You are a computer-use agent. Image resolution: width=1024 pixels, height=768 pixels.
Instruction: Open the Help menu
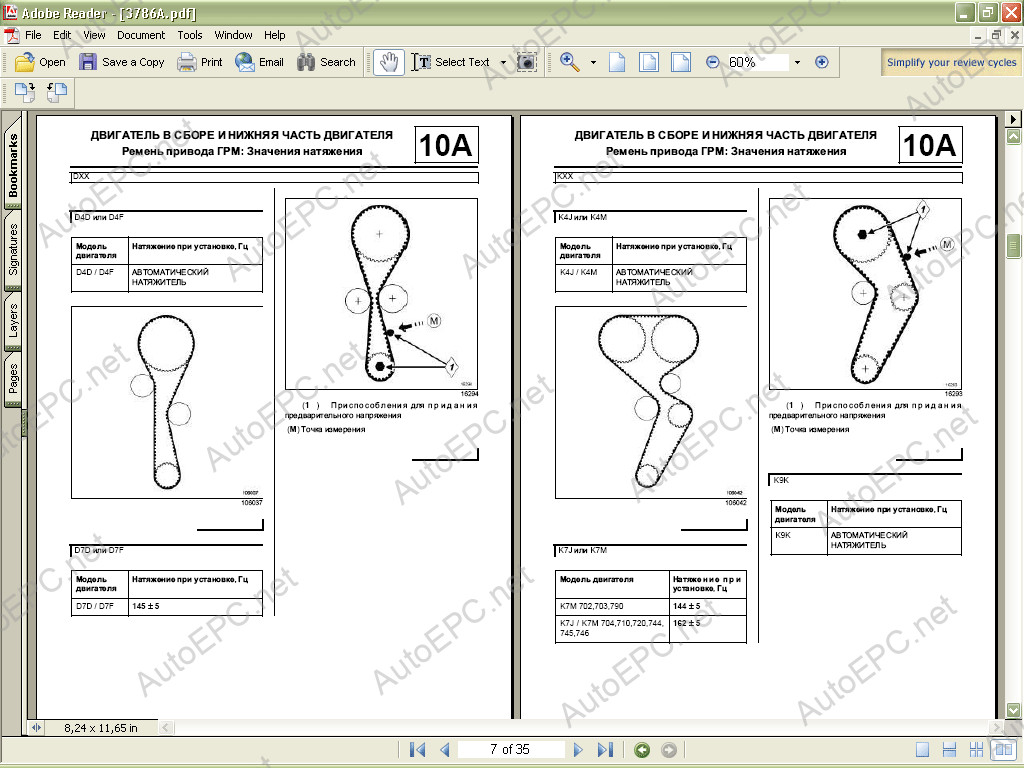click(x=274, y=35)
